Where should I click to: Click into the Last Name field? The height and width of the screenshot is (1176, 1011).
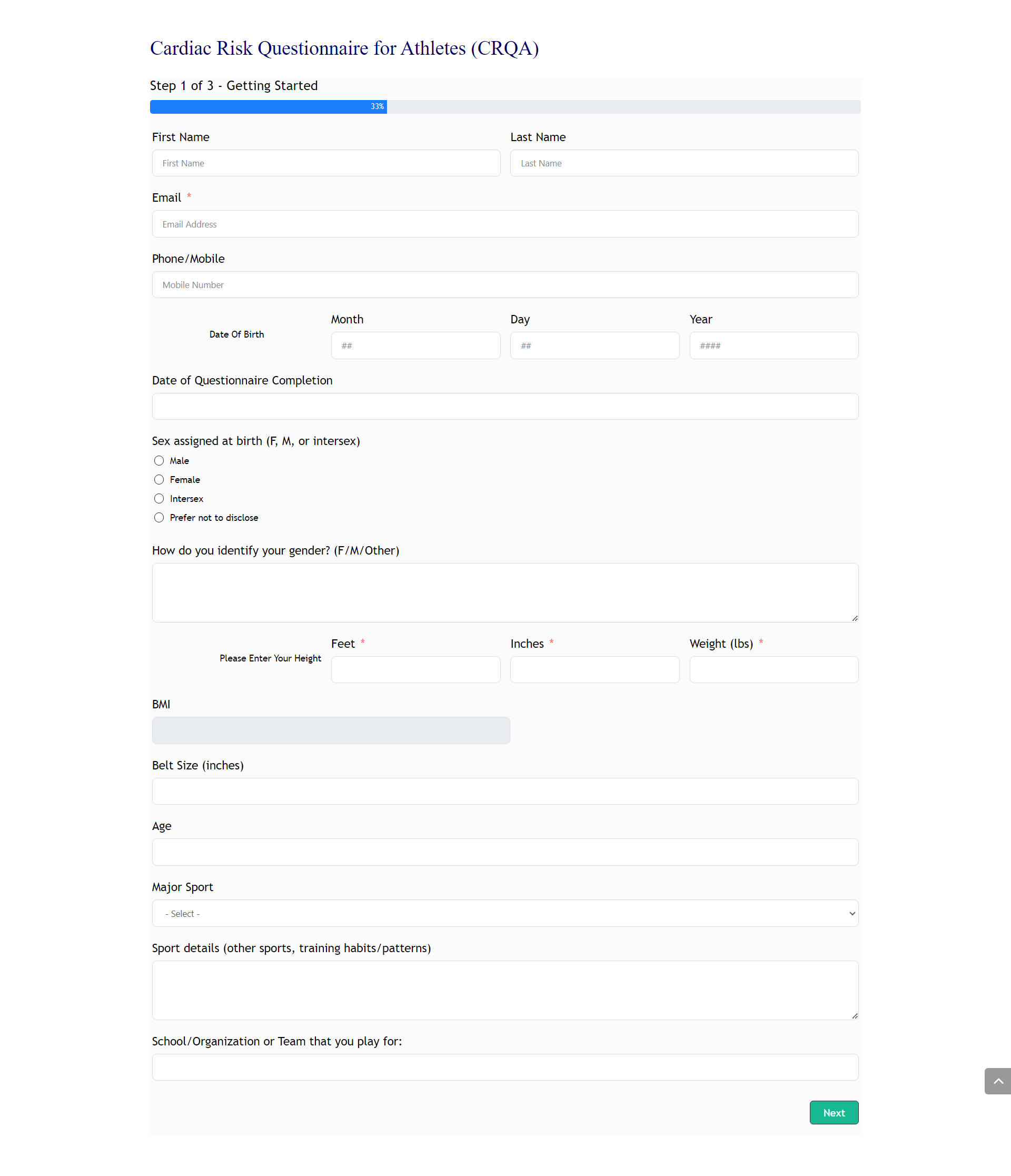pyautogui.click(x=684, y=163)
